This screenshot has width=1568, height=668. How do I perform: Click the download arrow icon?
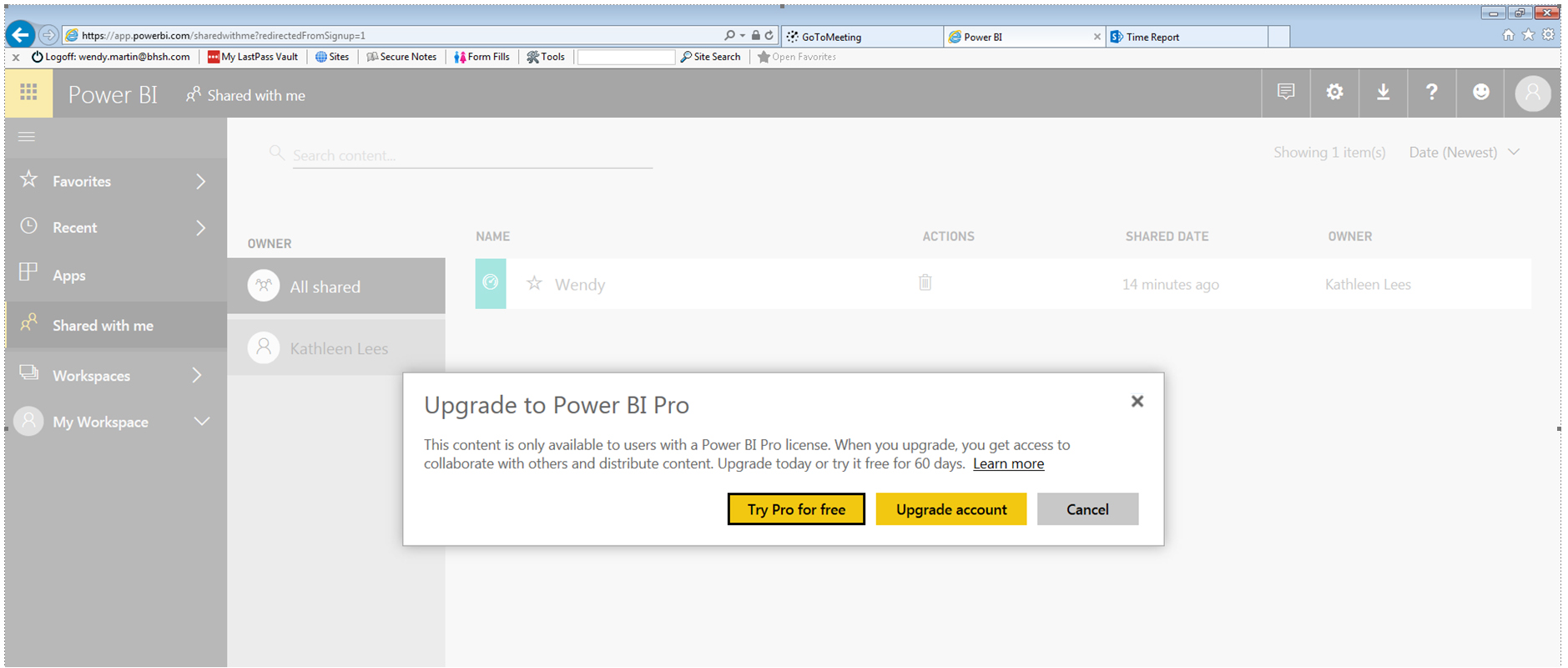tap(1384, 93)
